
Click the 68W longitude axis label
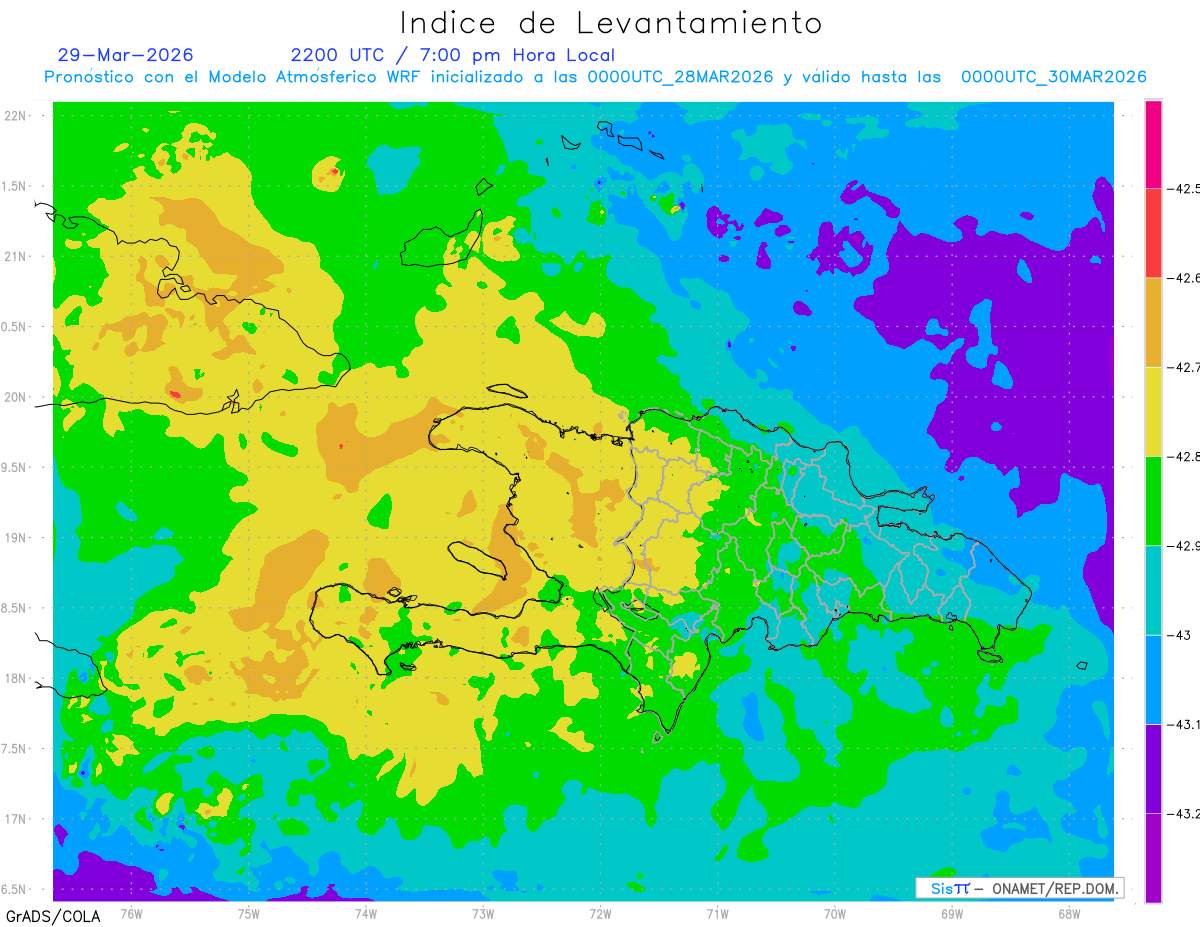pyautogui.click(x=1068, y=913)
